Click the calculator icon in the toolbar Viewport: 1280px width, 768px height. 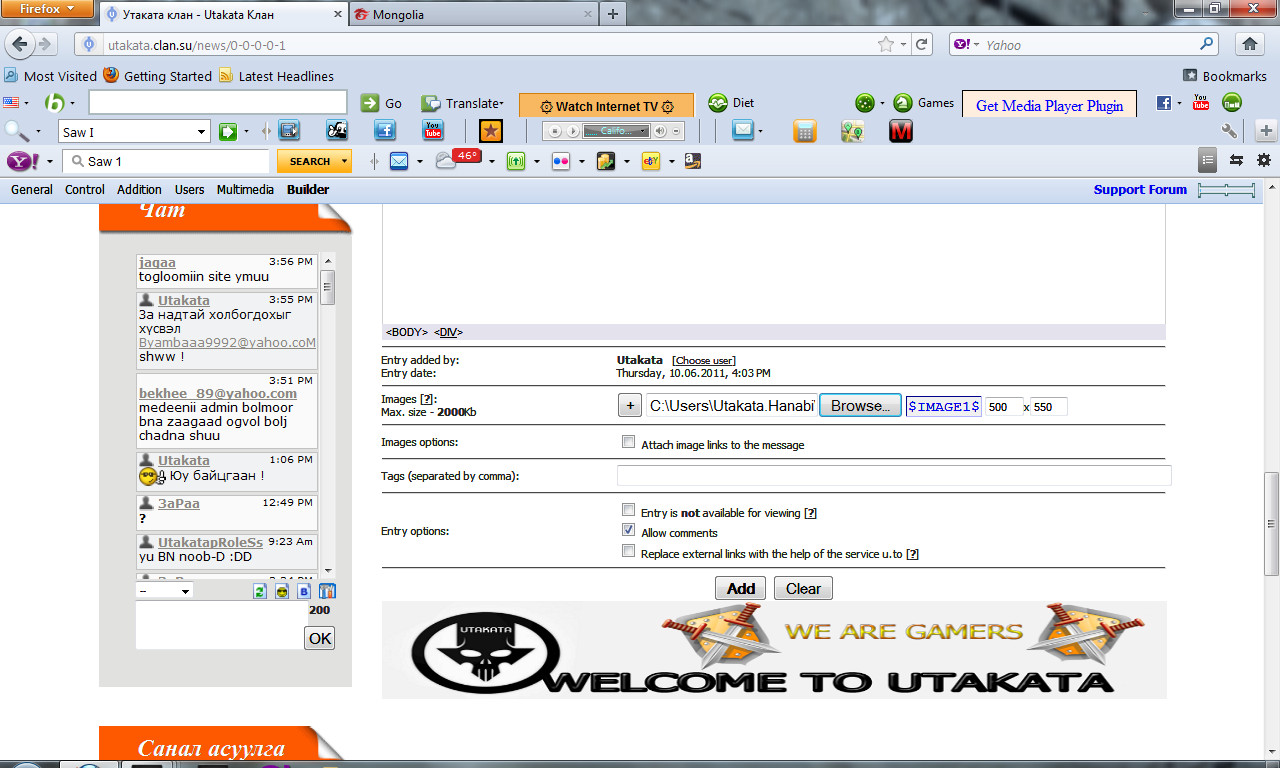pyautogui.click(x=804, y=131)
